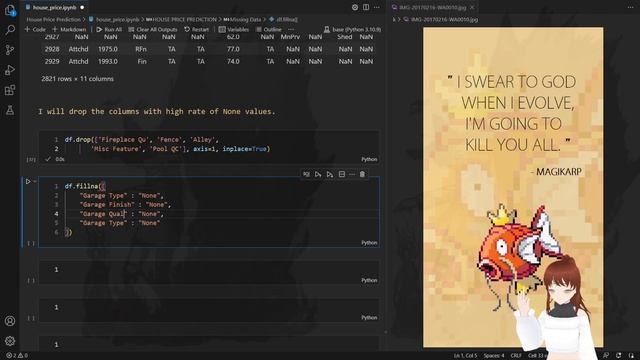
Task: Open the Variables panel
Action: coord(233,29)
